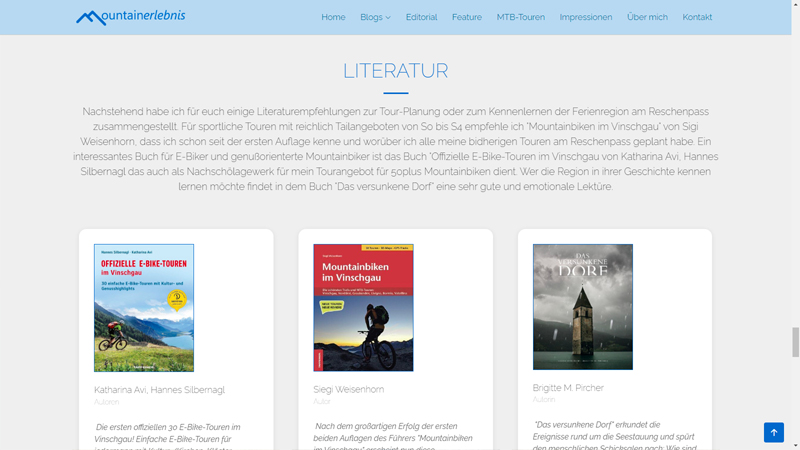This screenshot has width=800, height=450.
Task: Click the Mountainerlebnis logo
Action: [131, 17]
